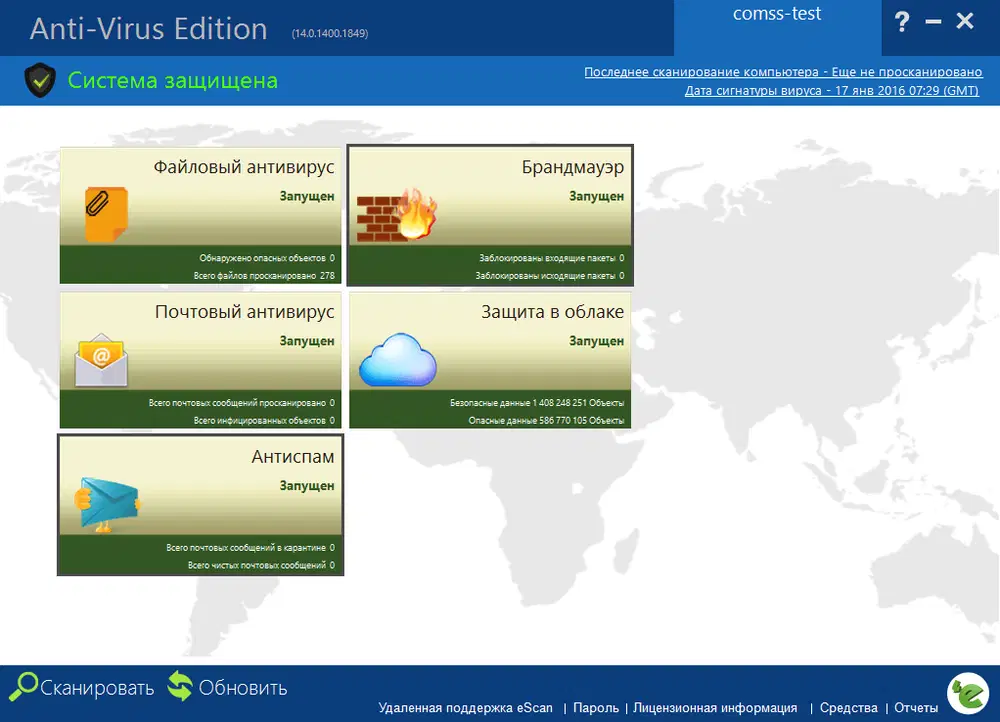
Task: Open help via the question mark
Action: [902, 22]
